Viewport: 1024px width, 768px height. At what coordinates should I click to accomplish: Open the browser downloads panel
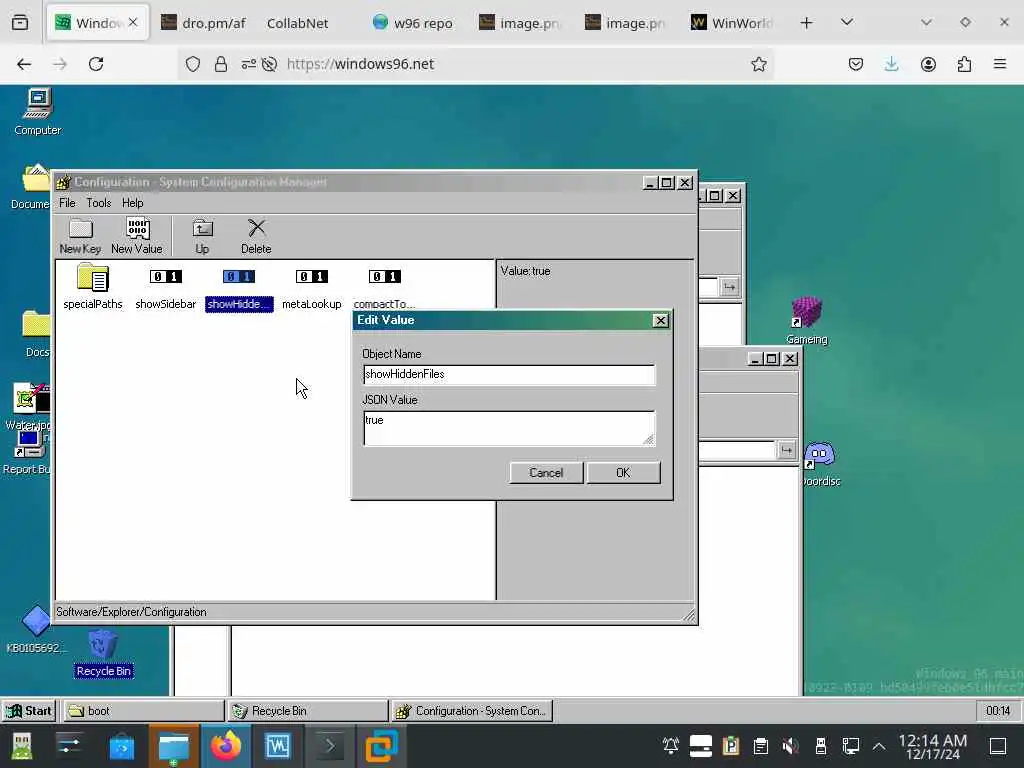(x=891, y=64)
